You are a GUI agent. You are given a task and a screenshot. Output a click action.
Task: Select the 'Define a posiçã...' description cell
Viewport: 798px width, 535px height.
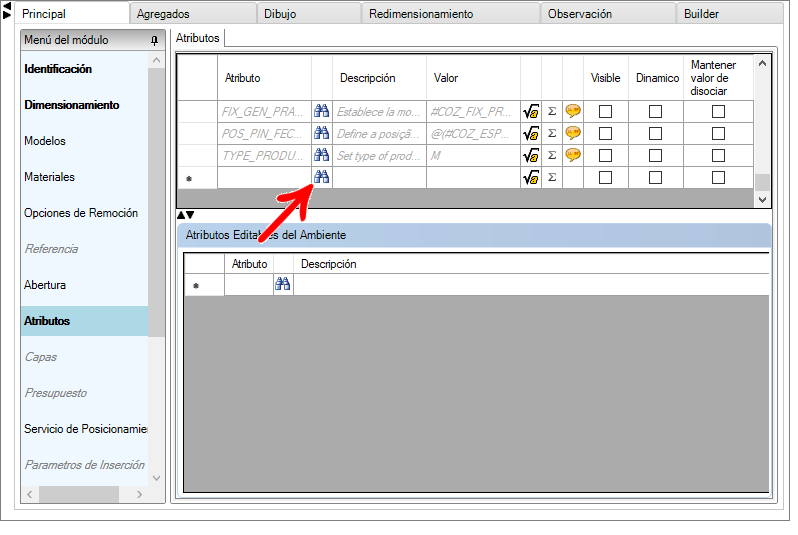coord(379,133)
